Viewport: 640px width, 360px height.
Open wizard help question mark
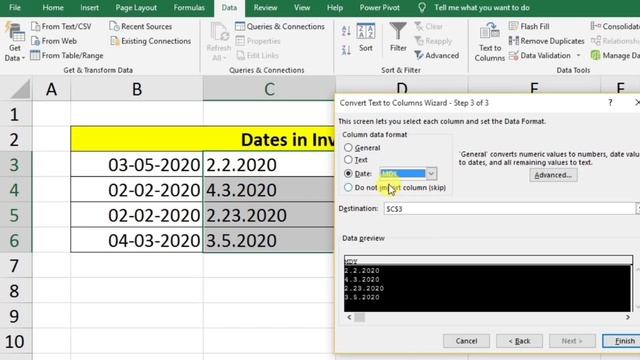[x=610, y=102]
